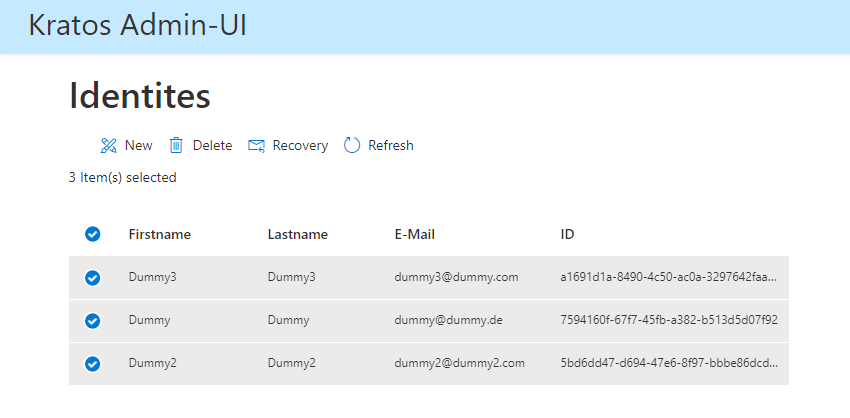Click the ID starting with 5bd6dd47-d694
This screenshot has width=850, height=418.
669,363
